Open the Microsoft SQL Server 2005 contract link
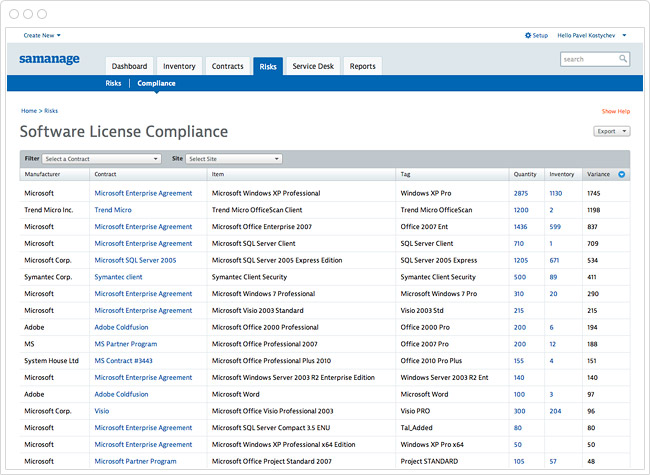This screenshot has width=650, height=475. click(x=135, y=260)
